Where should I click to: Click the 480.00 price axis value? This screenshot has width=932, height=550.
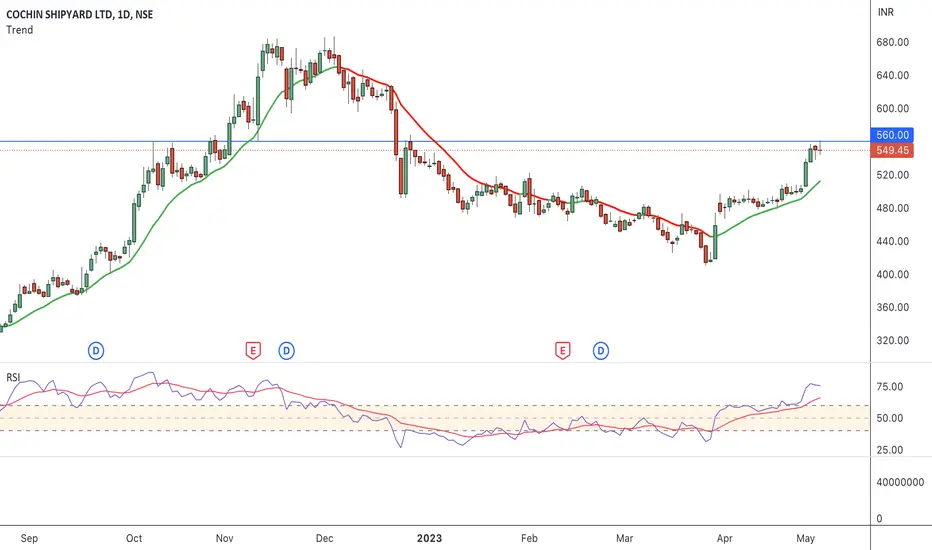[892, 208]
